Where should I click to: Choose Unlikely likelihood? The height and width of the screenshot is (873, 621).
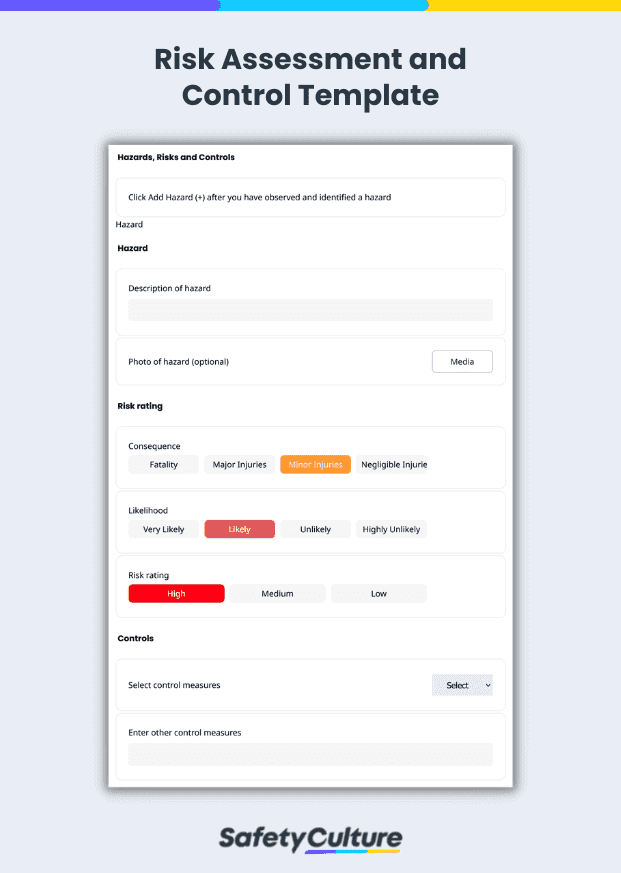coord(315,528)
